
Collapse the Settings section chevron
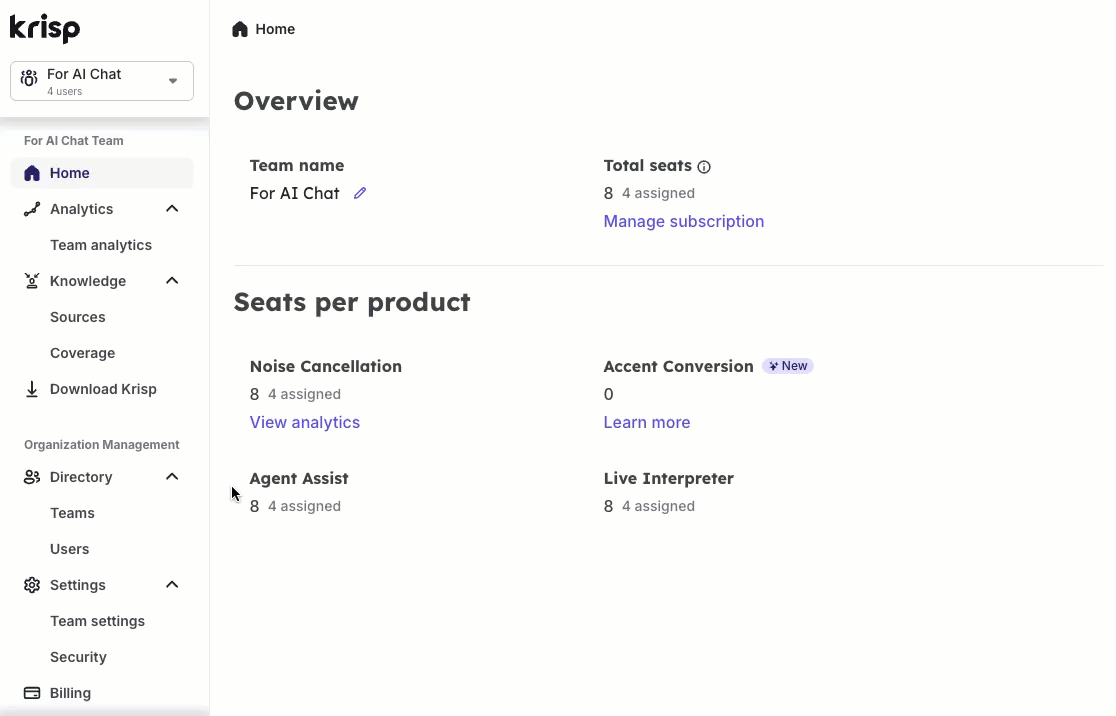coord(172,585)
